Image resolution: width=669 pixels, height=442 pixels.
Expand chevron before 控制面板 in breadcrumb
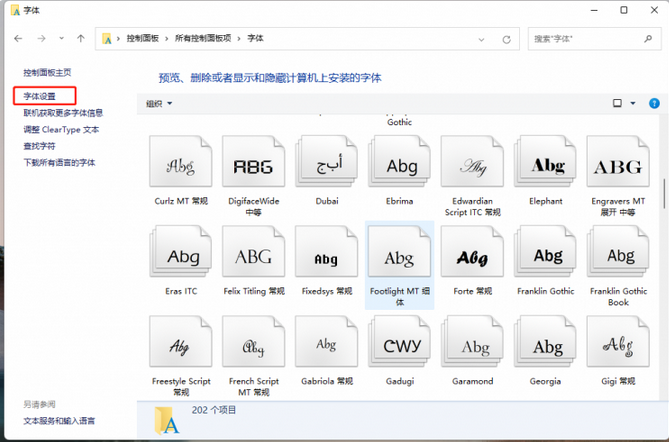pyautogui.click(x=118, y=38)
